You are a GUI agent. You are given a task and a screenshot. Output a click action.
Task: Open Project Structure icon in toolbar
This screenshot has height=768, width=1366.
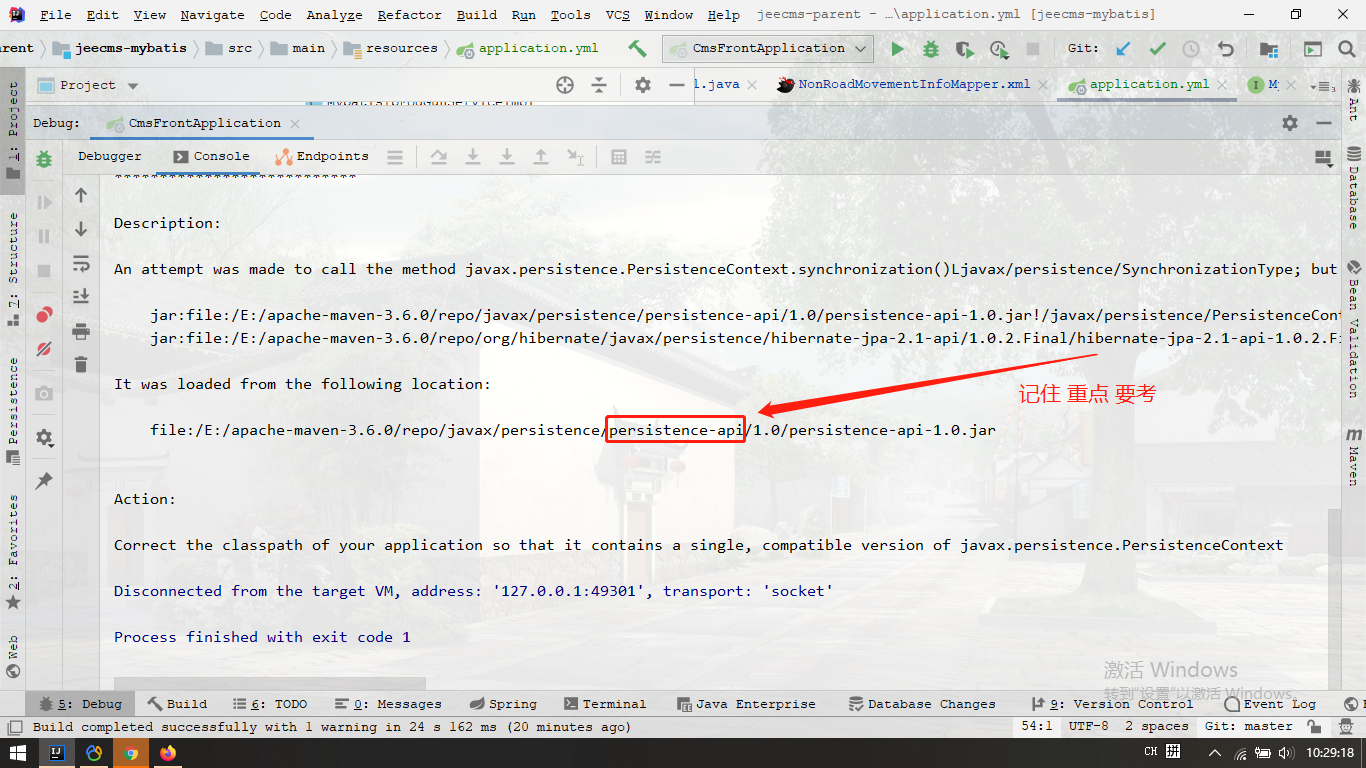coord(1269,48)
